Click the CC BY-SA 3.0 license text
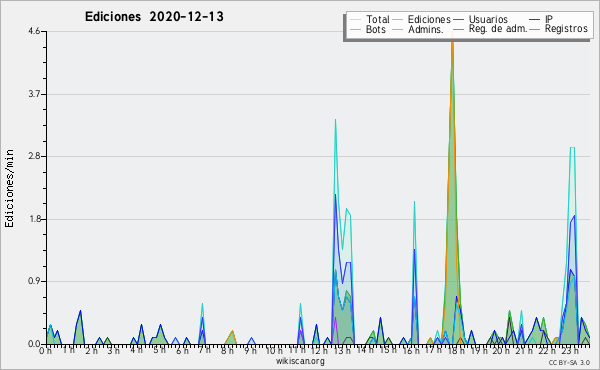This screenshot has height=370, width=600. (569, 362)
